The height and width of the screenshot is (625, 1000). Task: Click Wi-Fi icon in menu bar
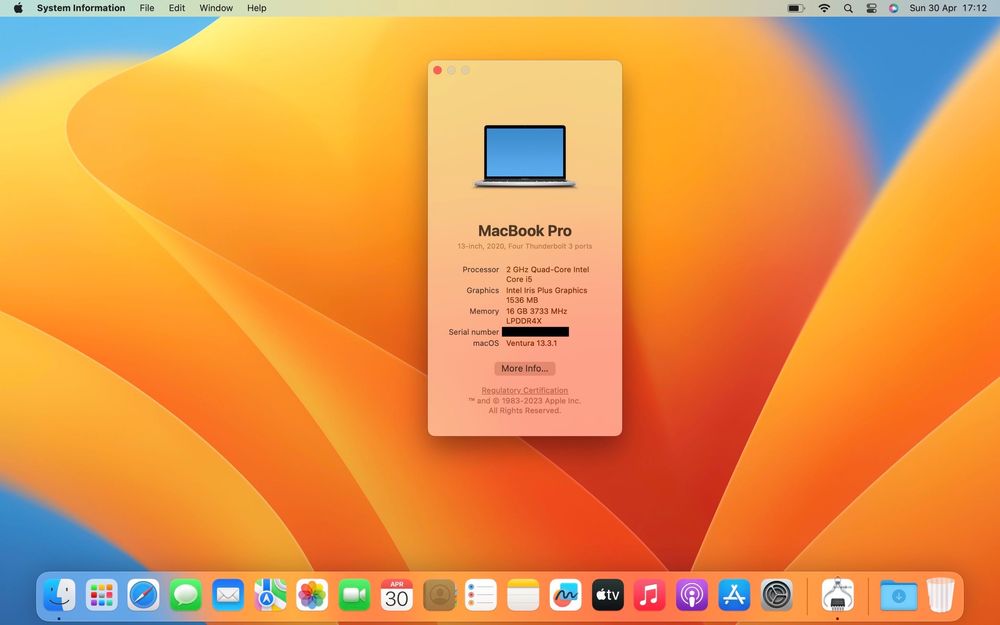(x=824, y=8)
